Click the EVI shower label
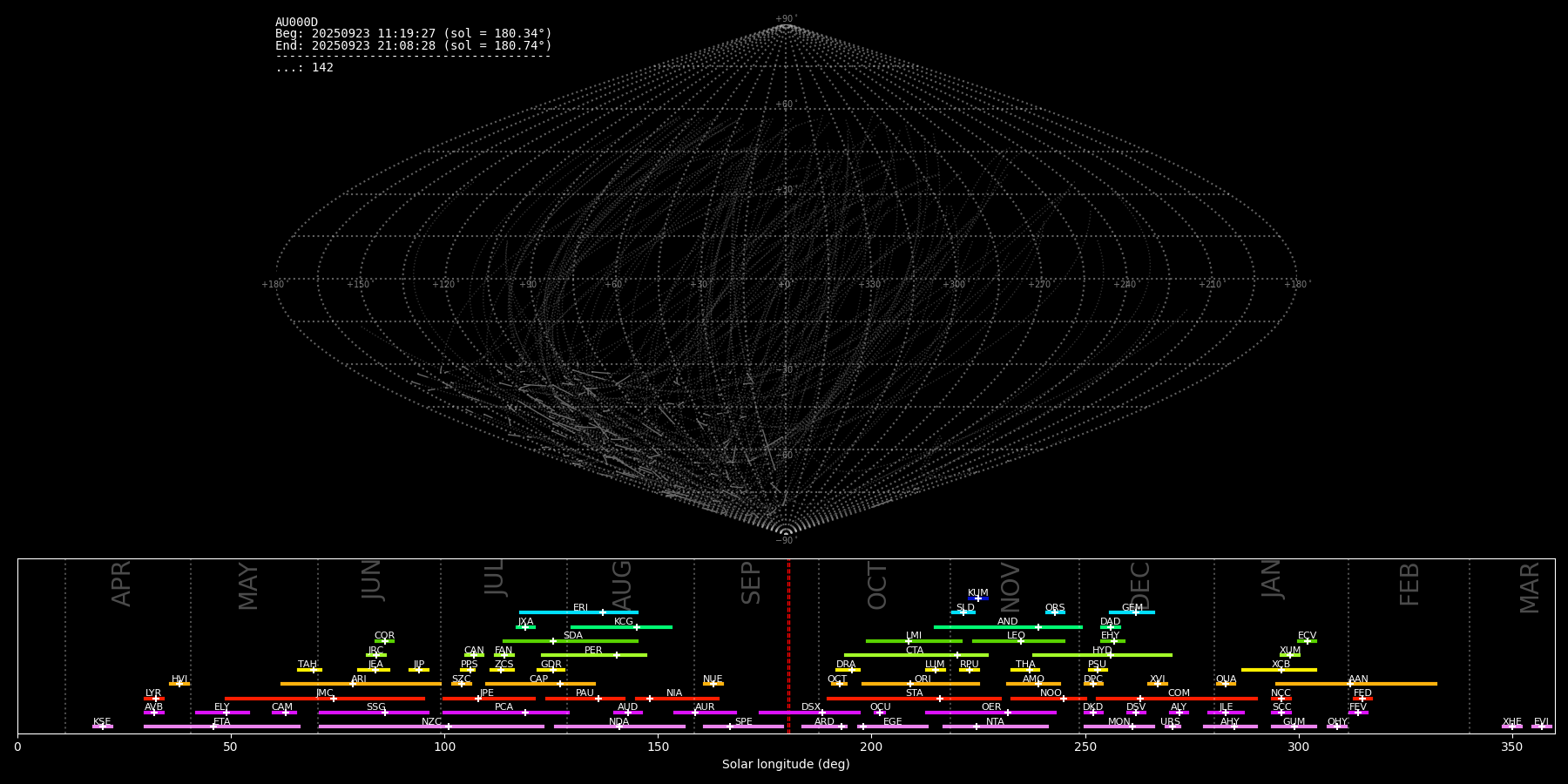 pos(1541,722)
